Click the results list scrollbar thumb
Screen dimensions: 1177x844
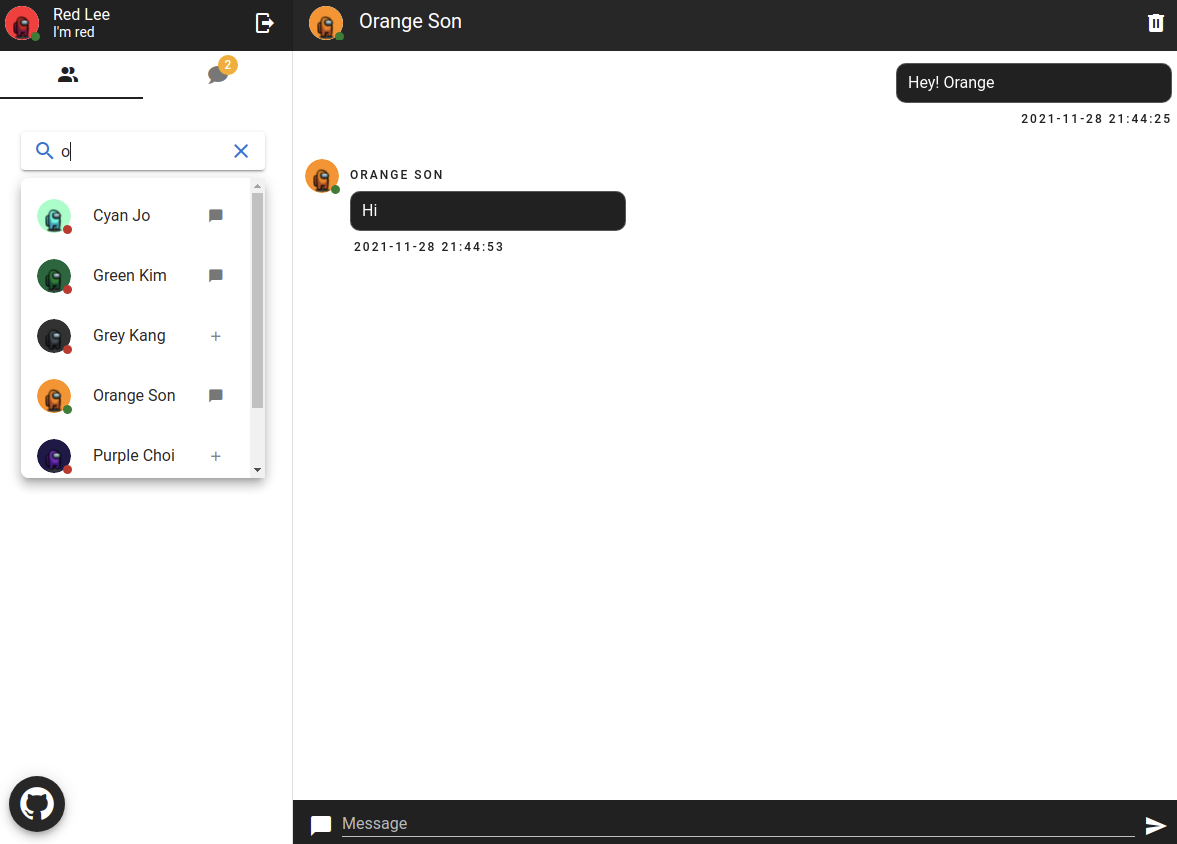pyautogui.click(x=257, y=300)
